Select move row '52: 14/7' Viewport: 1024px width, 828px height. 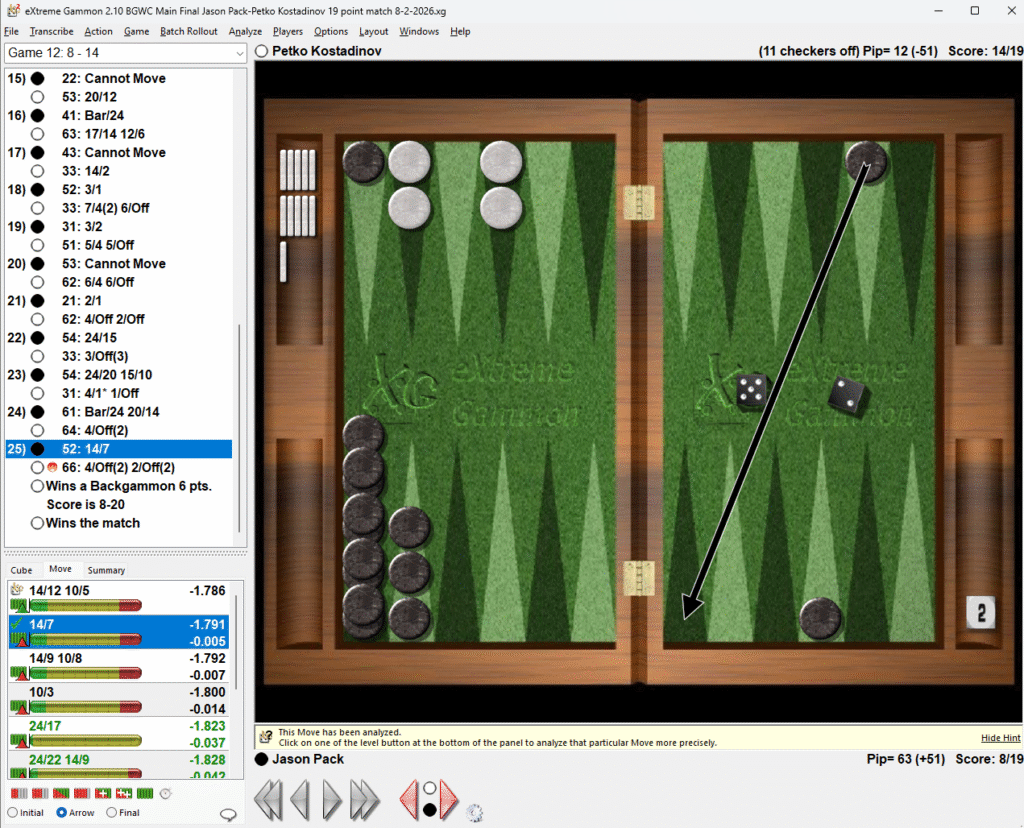click(x=119, y=449)
